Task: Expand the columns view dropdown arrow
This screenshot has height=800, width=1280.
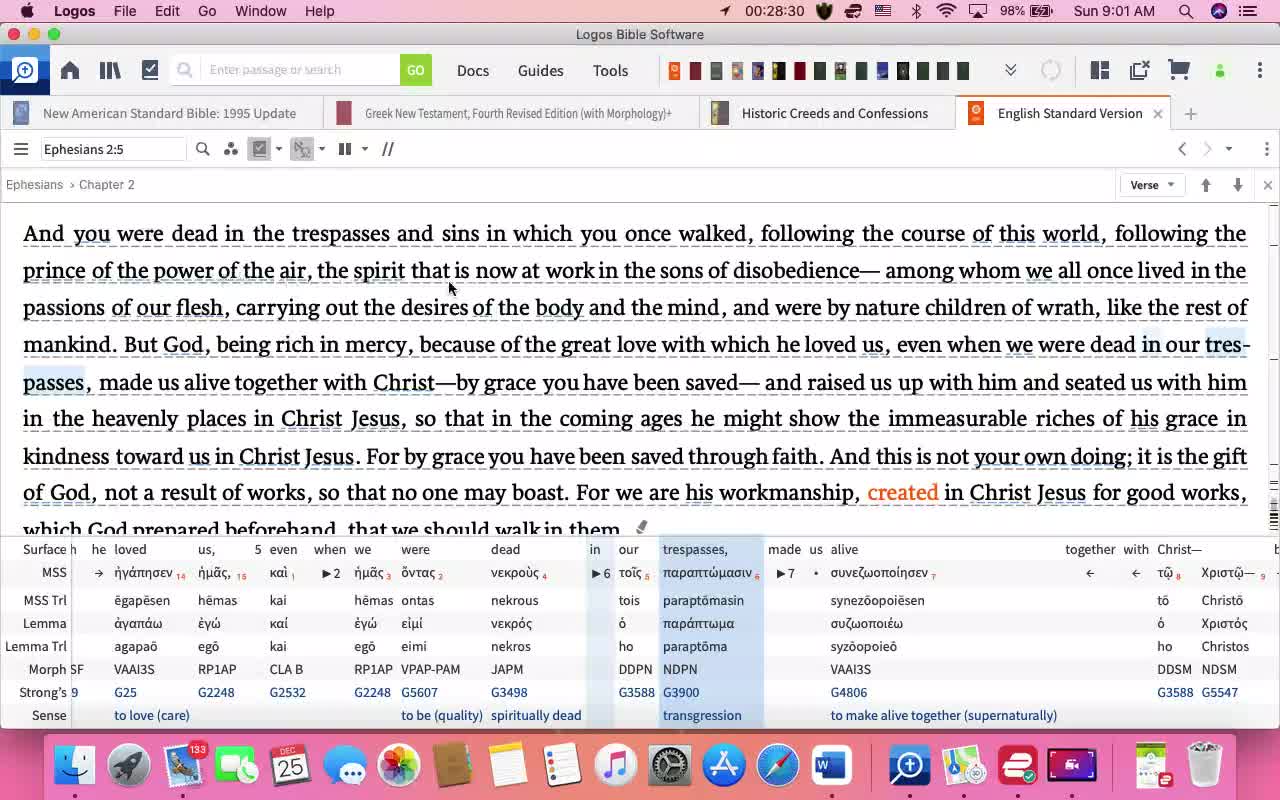Action: click(x=365, y=149)
